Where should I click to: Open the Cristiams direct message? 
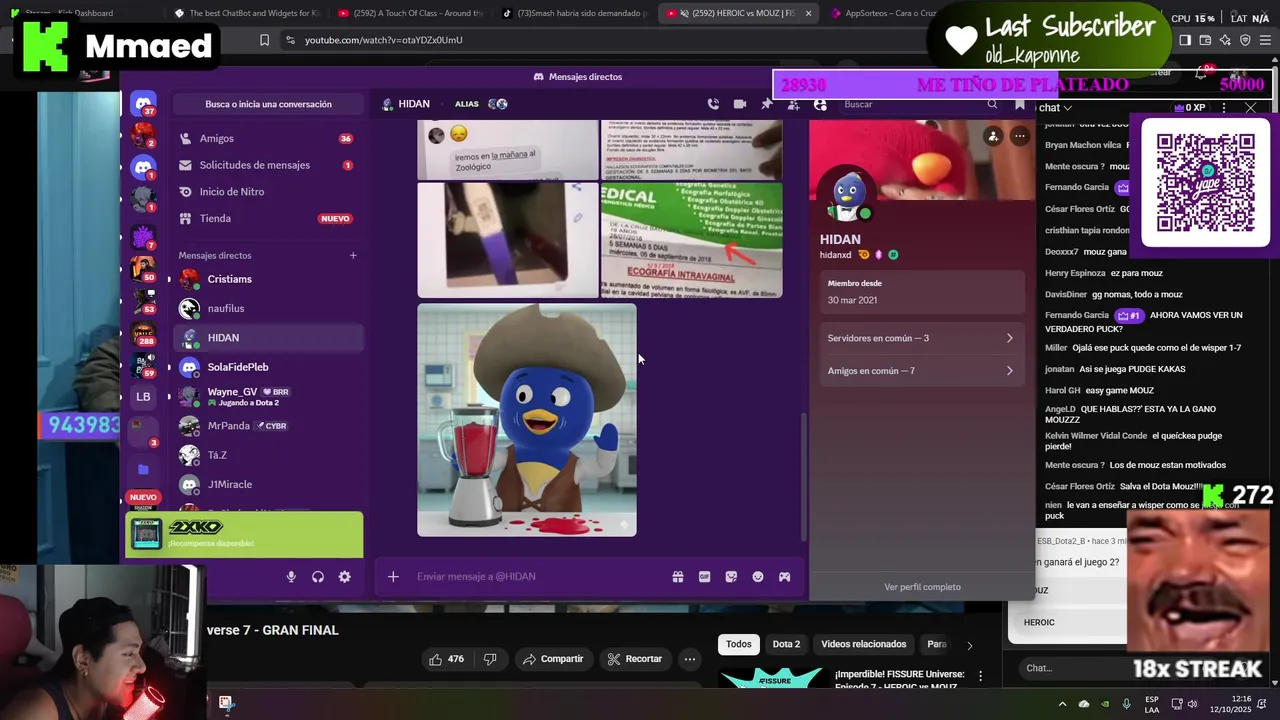(x=268, y=279)
